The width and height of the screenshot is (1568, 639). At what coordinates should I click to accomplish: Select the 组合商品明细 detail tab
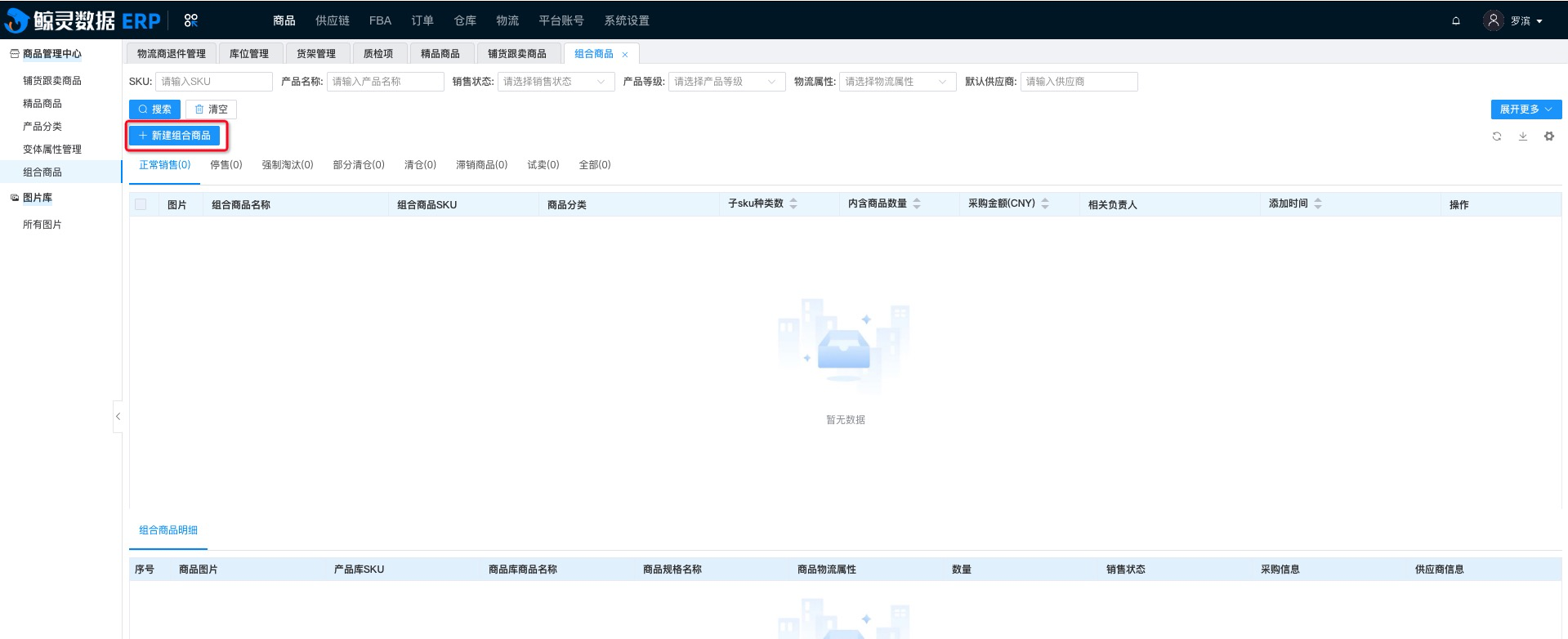[x=168, y=530]
